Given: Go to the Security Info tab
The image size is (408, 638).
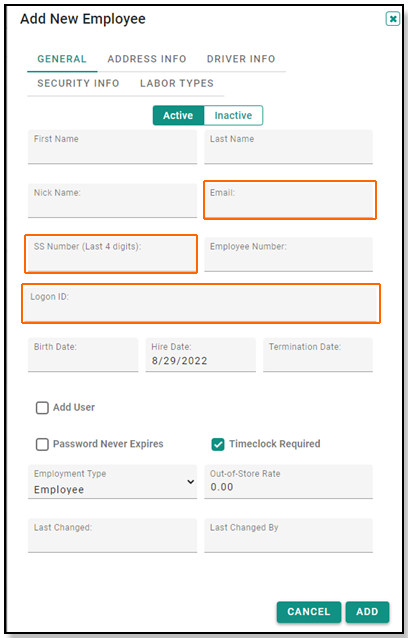Looking at the screenshot, I should click(78, 83).
